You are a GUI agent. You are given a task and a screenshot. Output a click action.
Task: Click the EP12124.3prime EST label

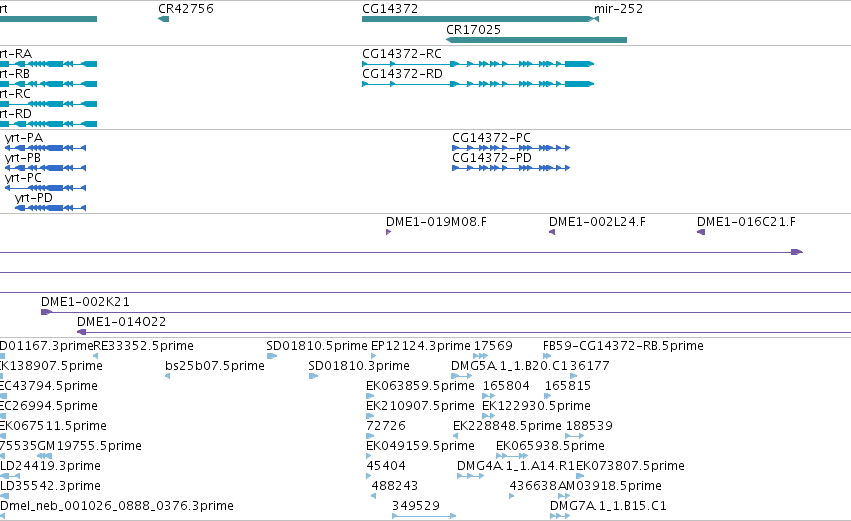click(421, 346)
